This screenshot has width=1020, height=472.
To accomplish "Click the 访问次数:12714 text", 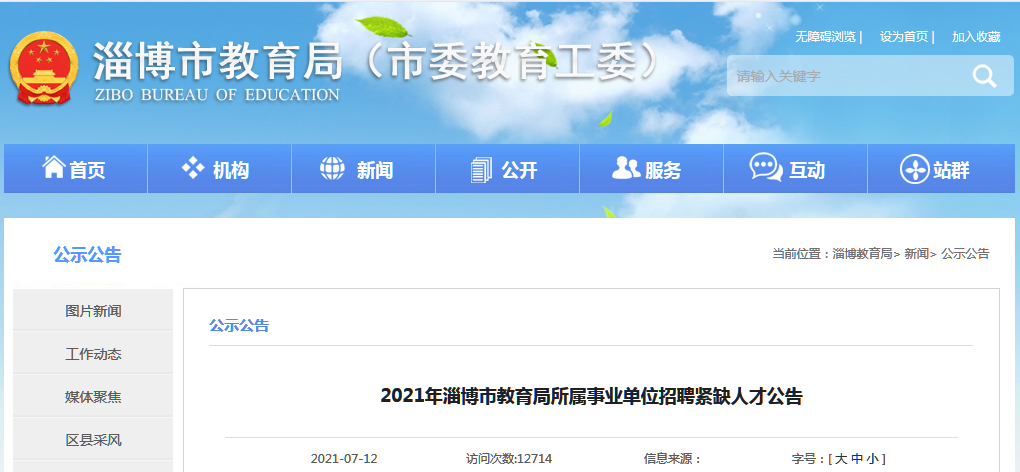I will (x=509, y=458).
